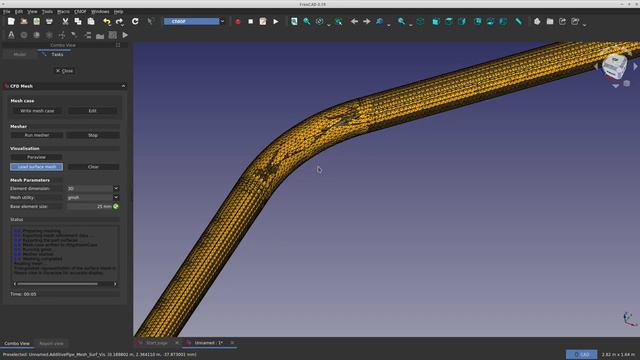Set the top view cube icon

pos(449,21)
